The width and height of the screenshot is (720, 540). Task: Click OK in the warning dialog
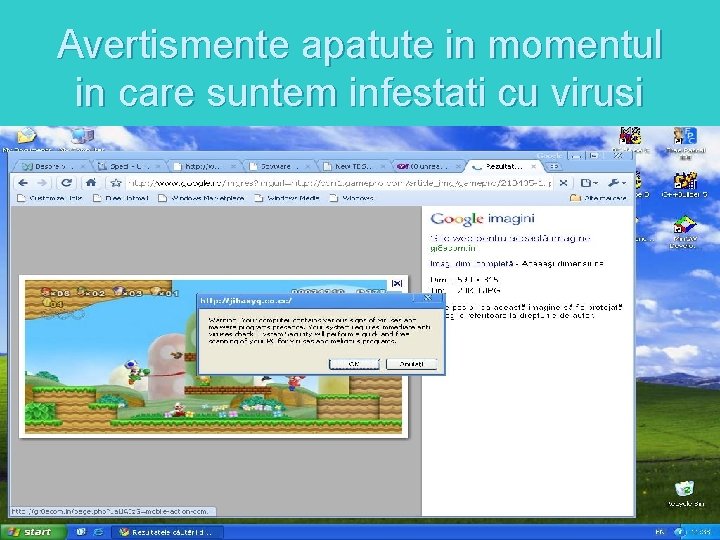tap(354, 364)
